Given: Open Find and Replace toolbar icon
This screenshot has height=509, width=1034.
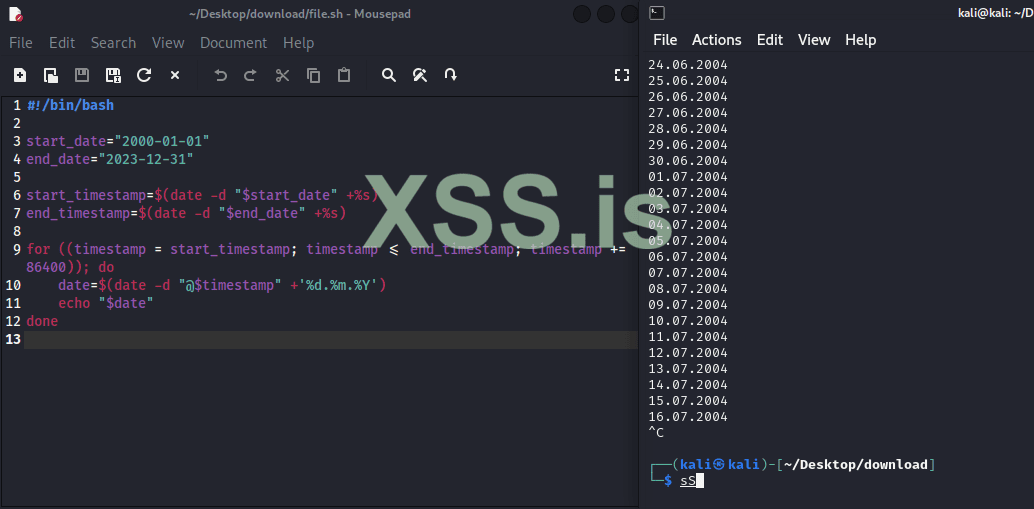Looking at the screenshot, I should tap(419, 75).
